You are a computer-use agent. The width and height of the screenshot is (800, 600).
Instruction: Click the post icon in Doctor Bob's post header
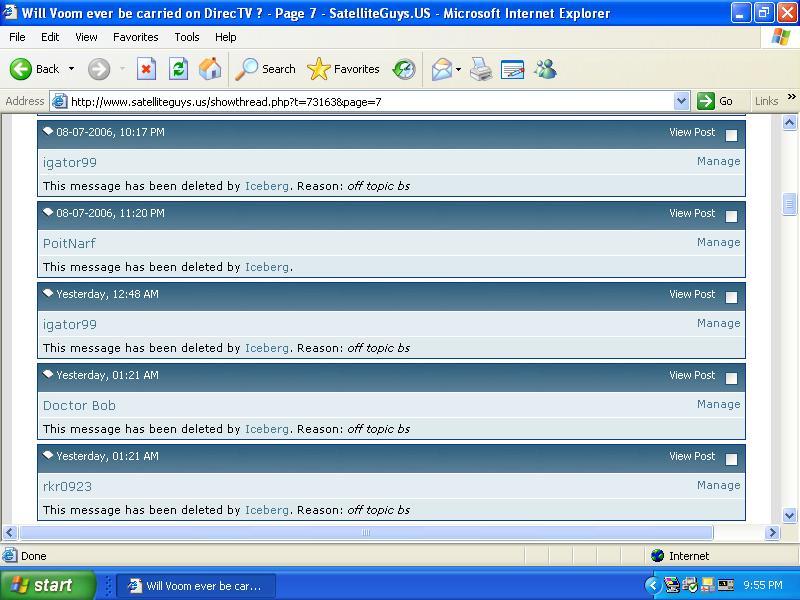click(x=48, y=374)
